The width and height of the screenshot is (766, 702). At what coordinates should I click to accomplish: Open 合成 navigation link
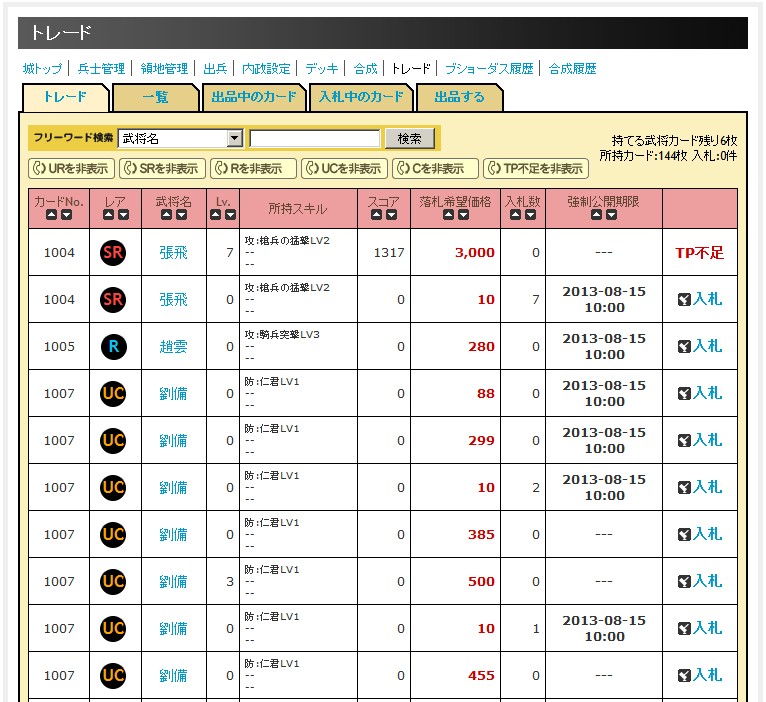[365, 68]
